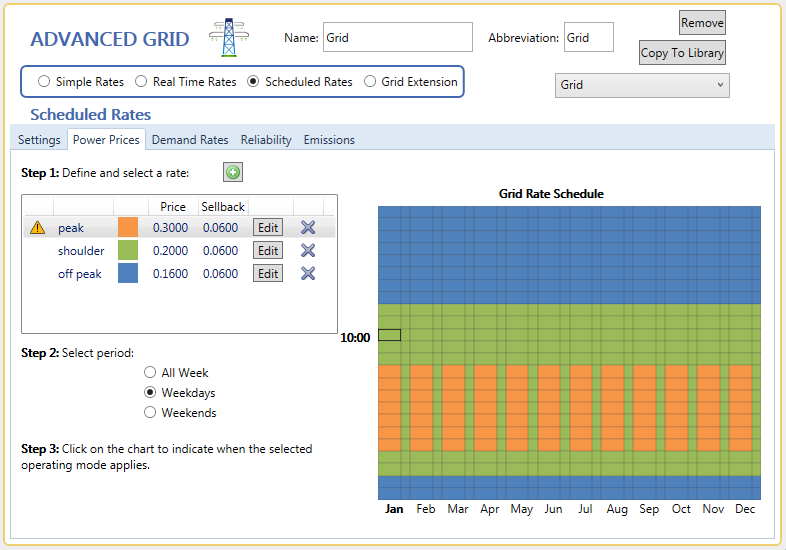The width and height of the screenshot is (786, 550).
Task: Switch to the Demand Rates tab
Action: (x=190, y=140)
